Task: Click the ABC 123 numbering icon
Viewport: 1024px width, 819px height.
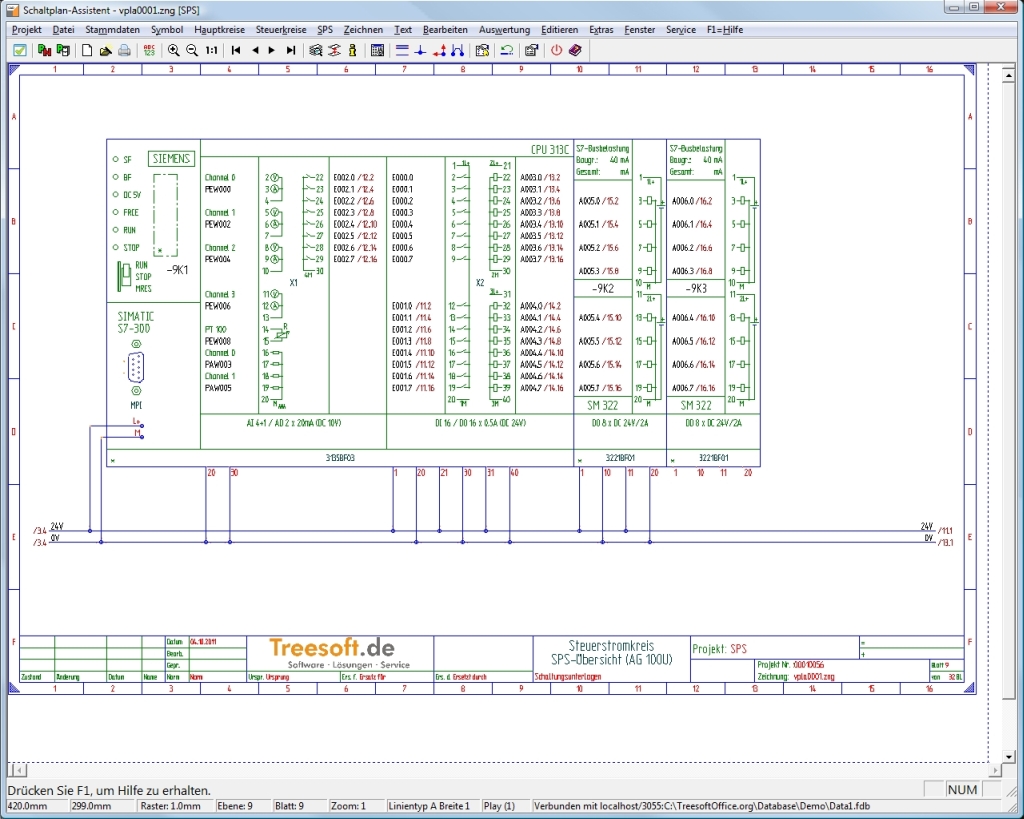Action: 149,49
